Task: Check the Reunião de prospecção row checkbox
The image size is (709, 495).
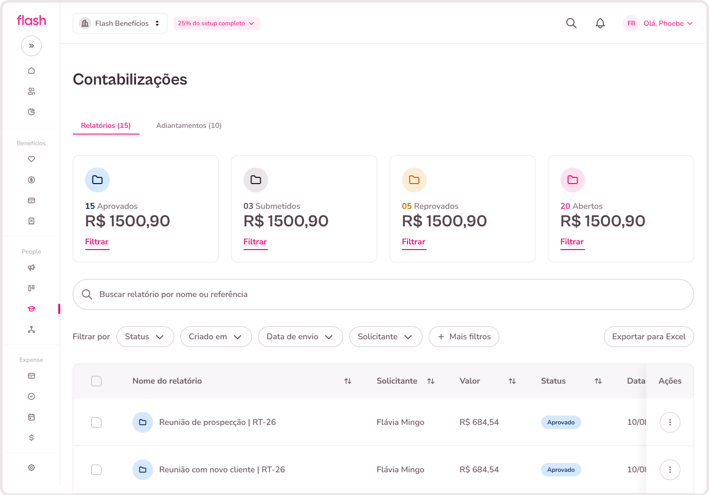Action: coord(96,422)
